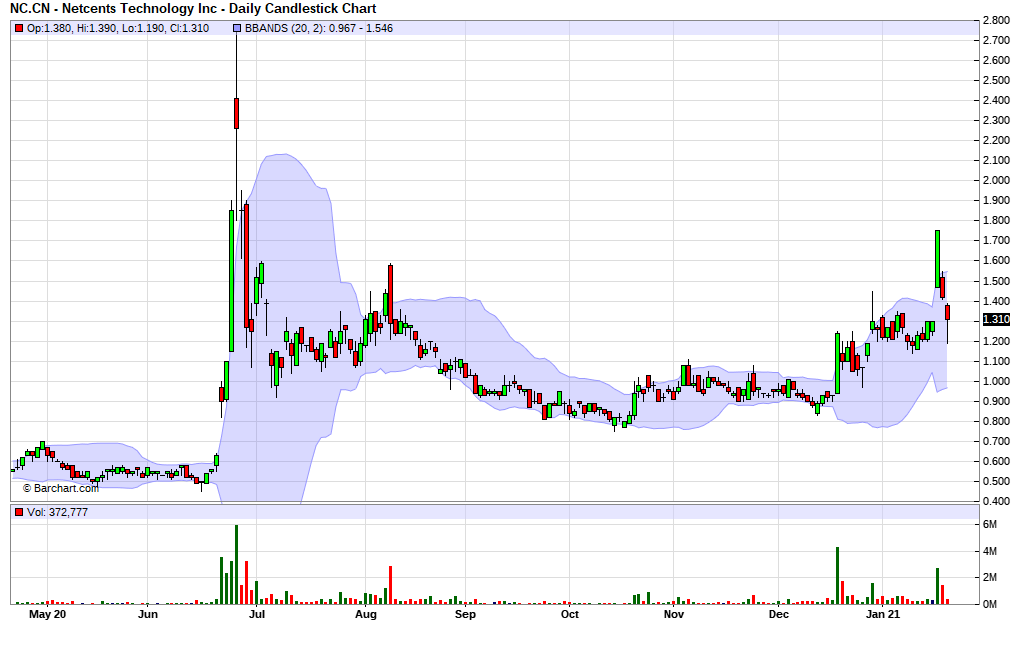Image resolution: width=1021 pixels, height=645 pixels.
Task: Click the 6M volume axis label
Action: [990, 525]
